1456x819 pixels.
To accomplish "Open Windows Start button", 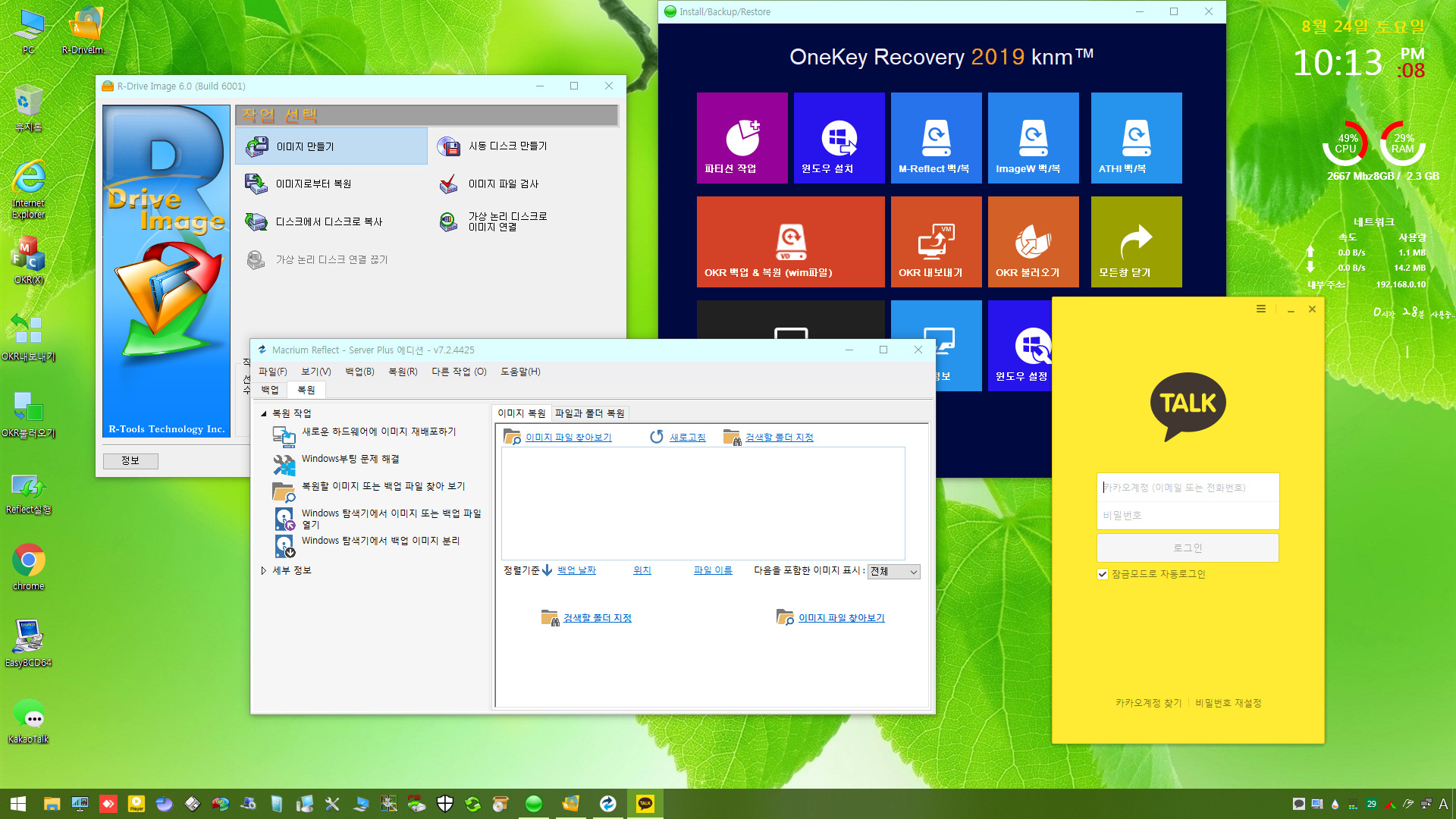I will coord(18,804).
